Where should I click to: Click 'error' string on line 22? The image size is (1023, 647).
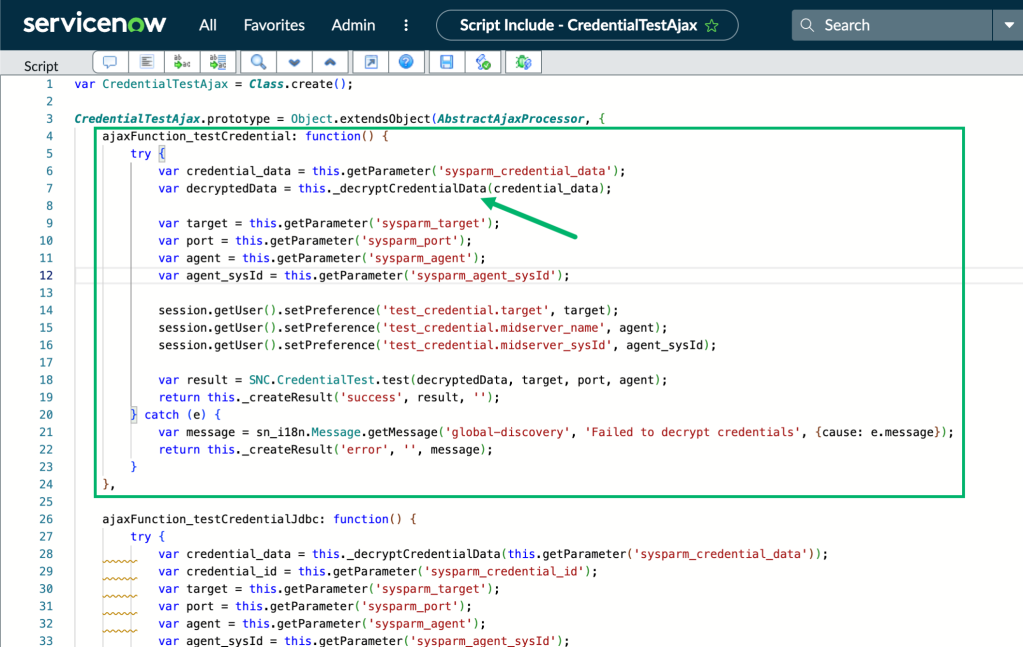point(365,449)
